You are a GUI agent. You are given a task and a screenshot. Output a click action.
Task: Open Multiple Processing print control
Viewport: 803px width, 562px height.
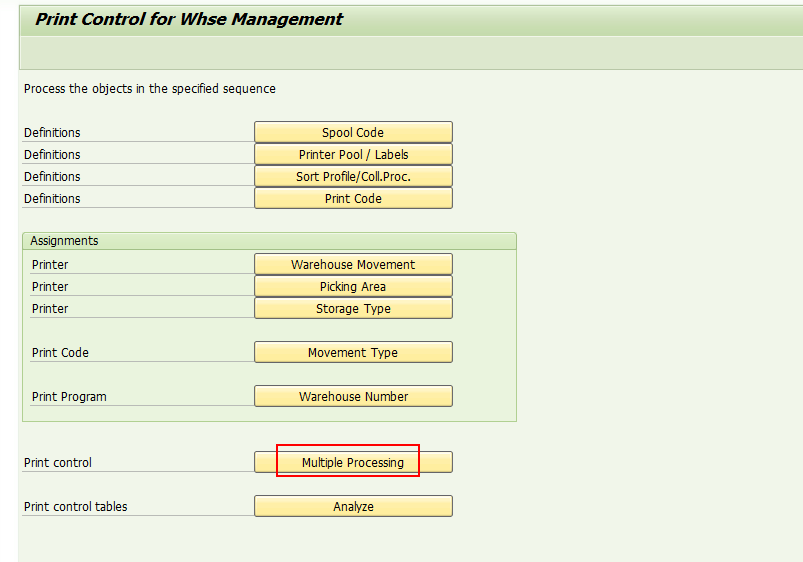(x=353, y=462)
